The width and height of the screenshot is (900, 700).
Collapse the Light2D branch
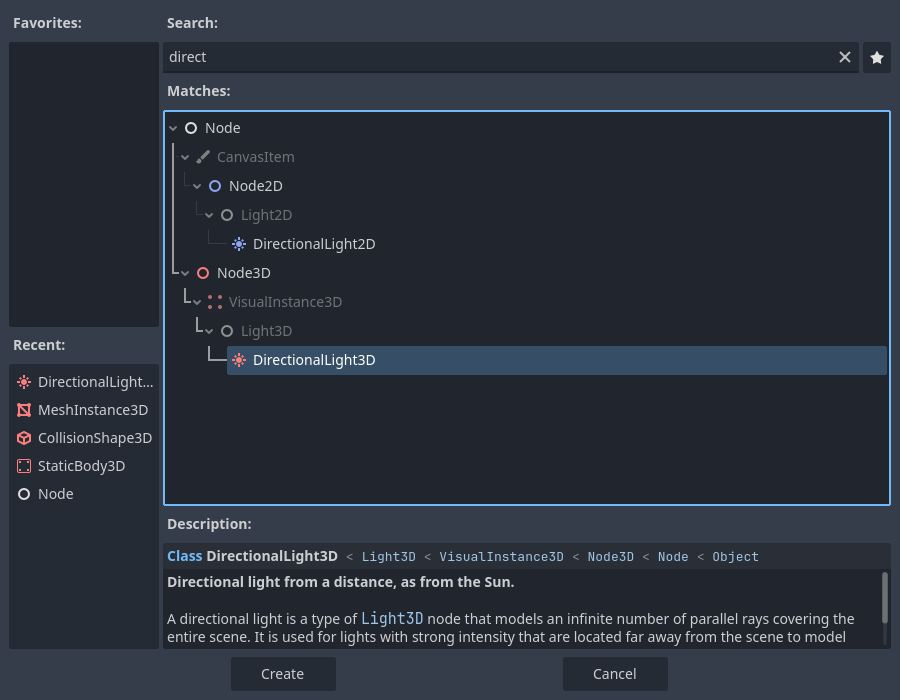pyautogui.click(x=208, y=214)
